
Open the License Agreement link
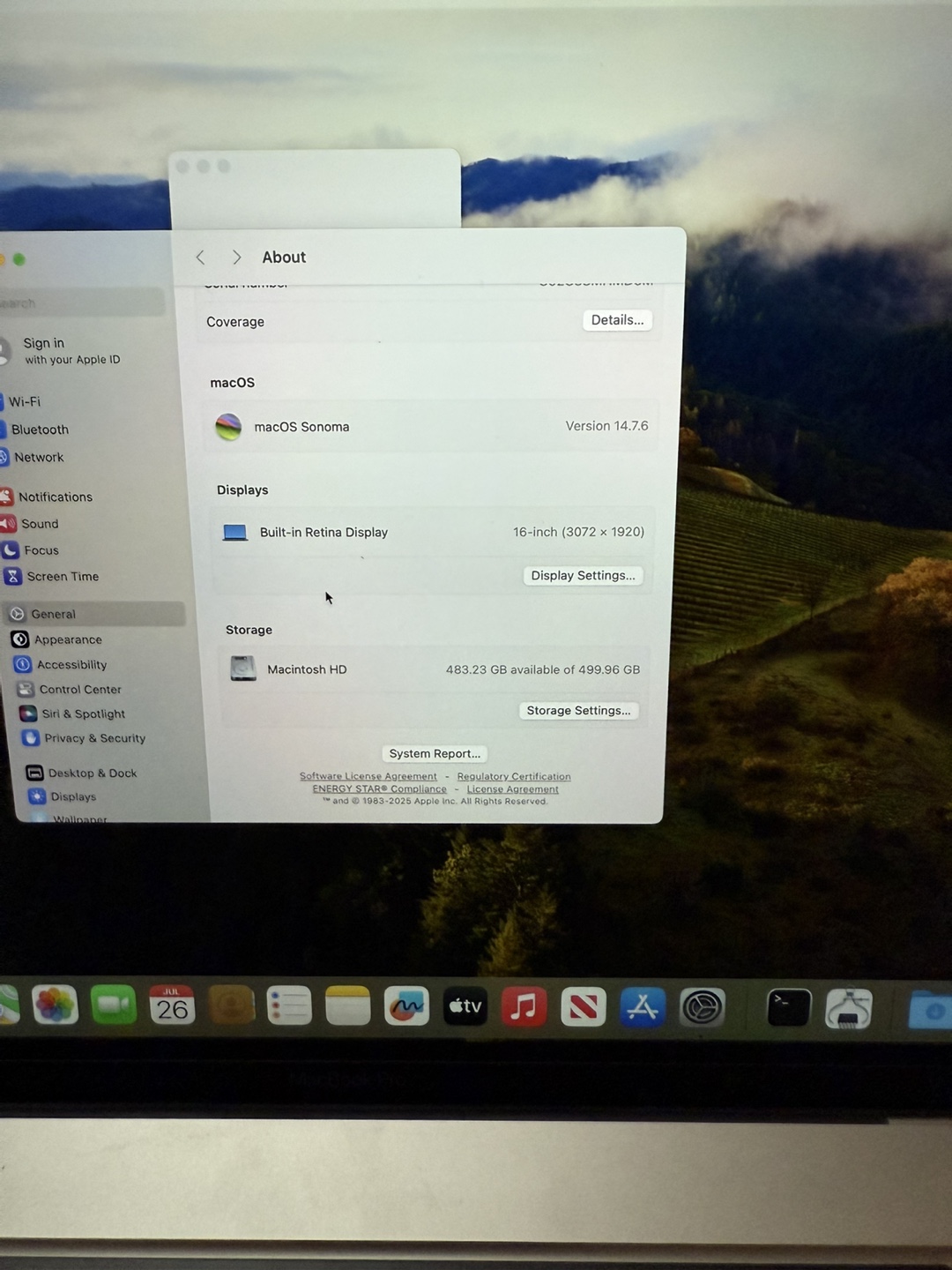pyautogui.click(x=512, y=788)
